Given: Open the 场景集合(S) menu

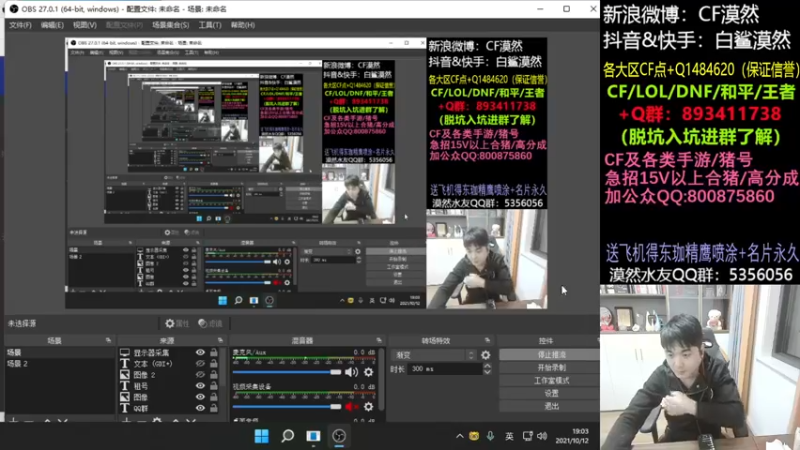Looking at the screenshot, I should click(170, 25).
